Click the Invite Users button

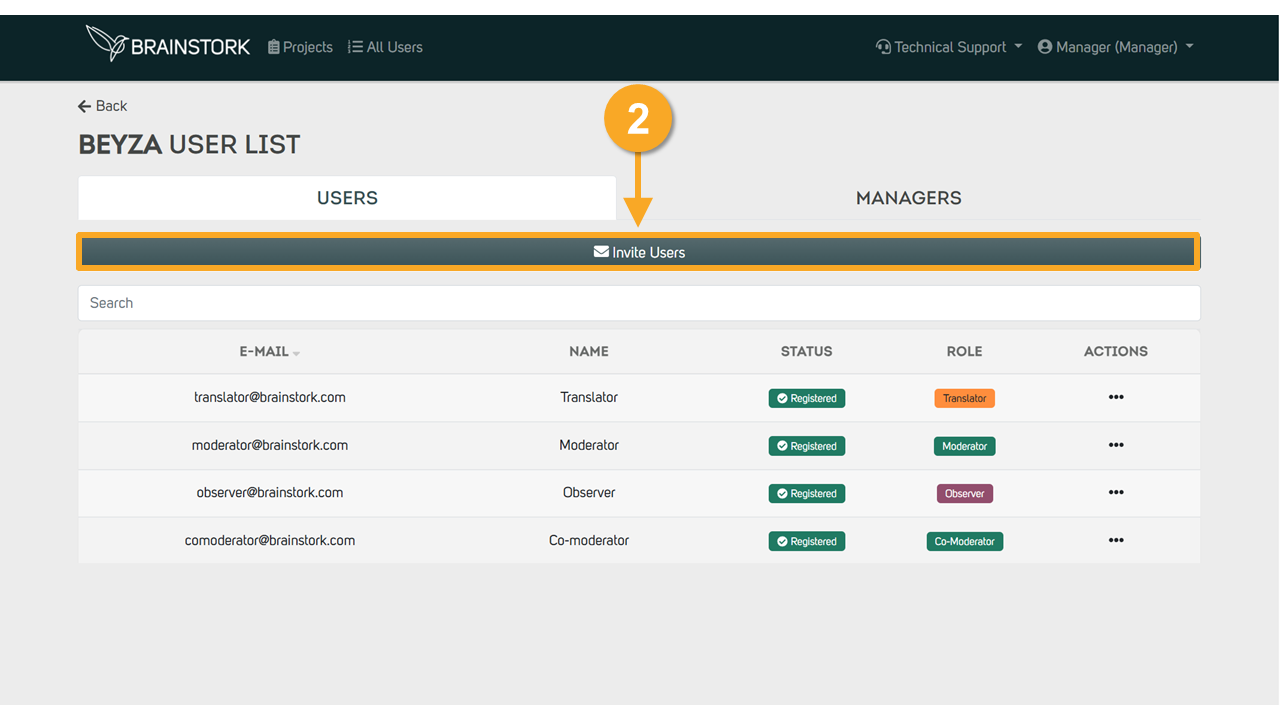click(x=639, y=252)
